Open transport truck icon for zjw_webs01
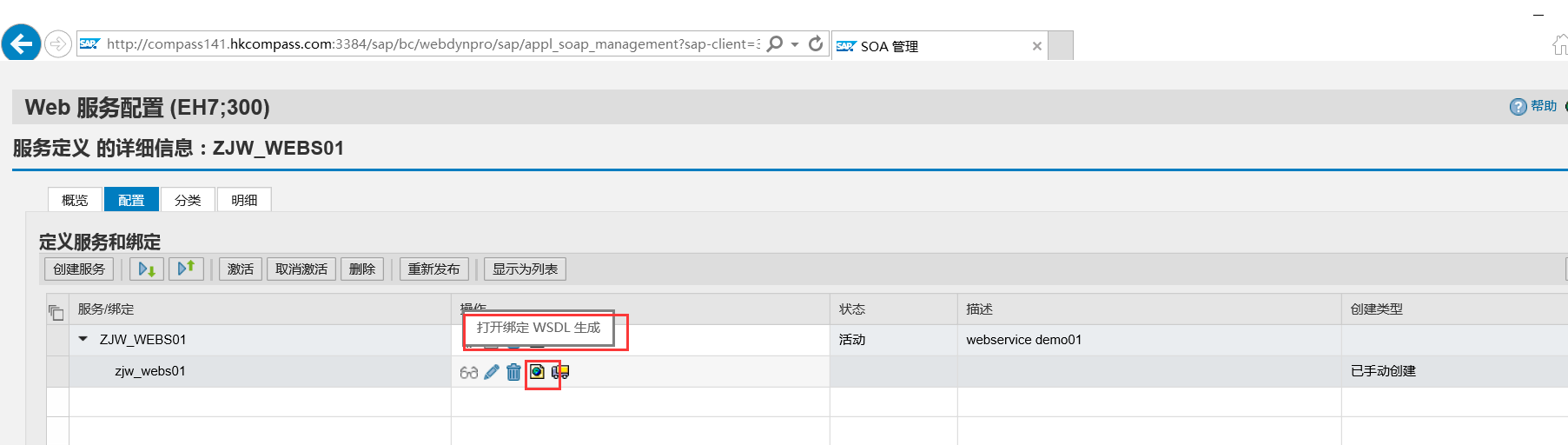 pyautogui.click(x=560, y=372)
